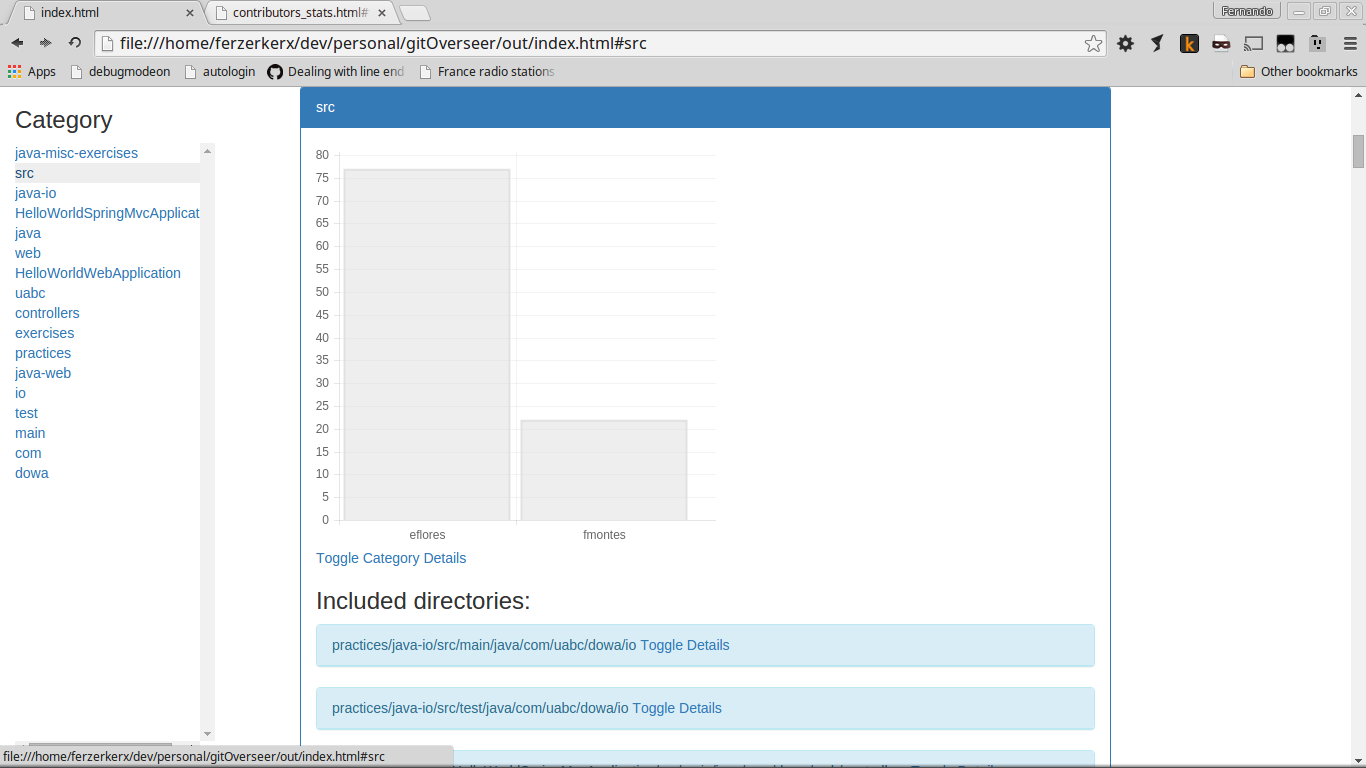
Task: Click the fmontes bar in the chart
Action: pos(604,470)
